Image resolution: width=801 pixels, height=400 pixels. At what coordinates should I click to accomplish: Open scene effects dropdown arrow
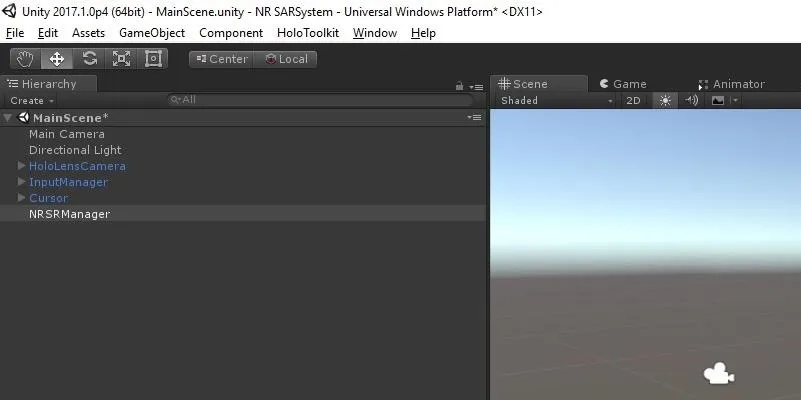click(735, 101)
